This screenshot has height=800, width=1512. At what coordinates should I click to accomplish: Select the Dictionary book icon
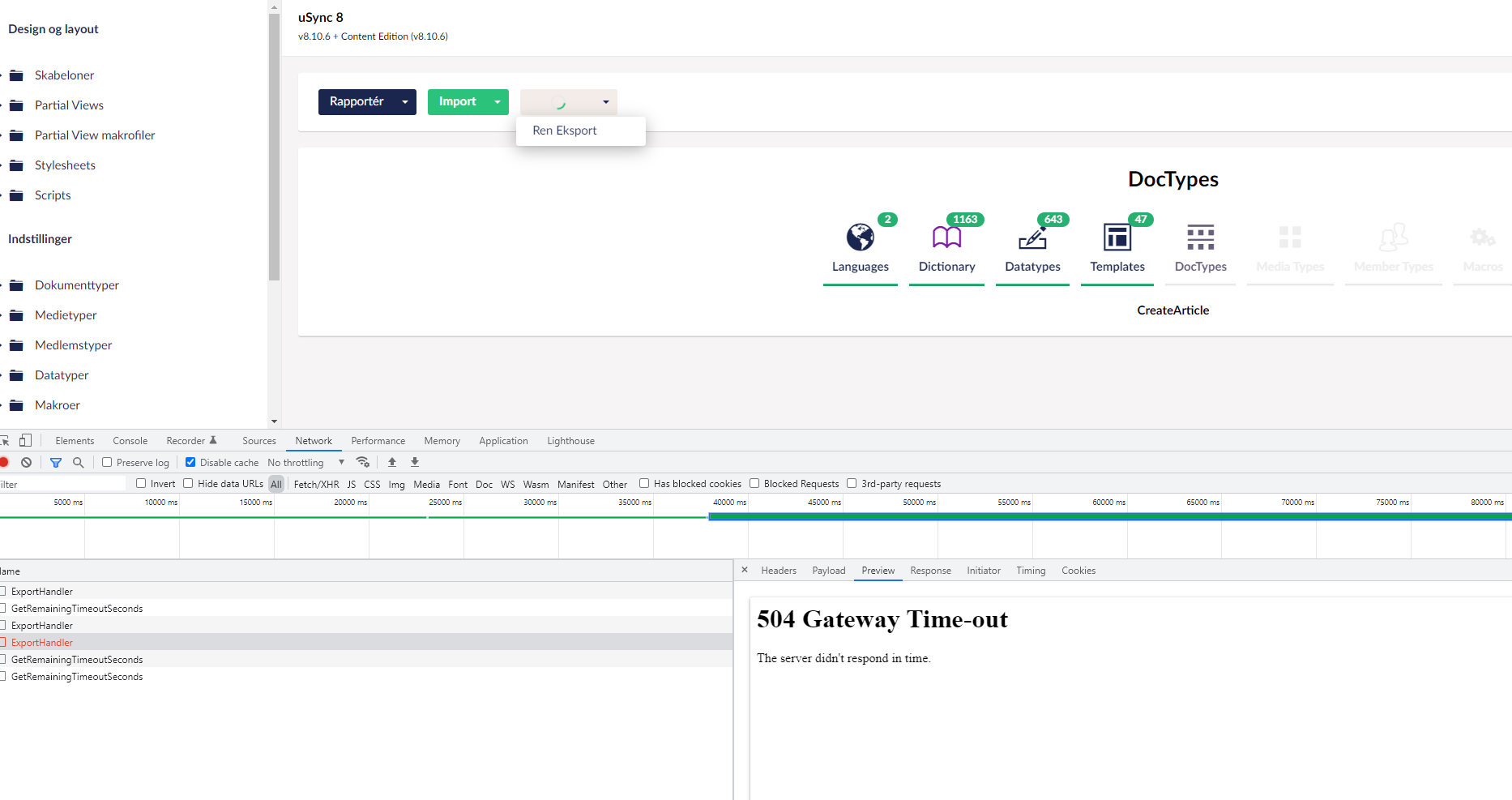click(x=946, y=237)
